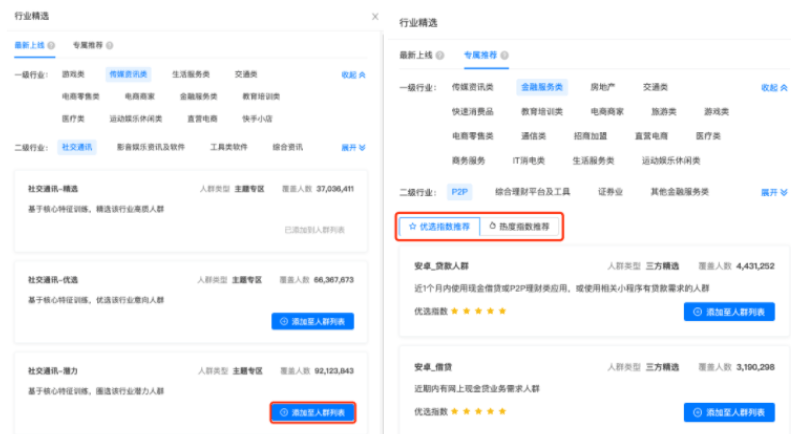Collapse first-level industries via 收起 in right panel
The image size is (791, 434).
(x=774, y=88)
